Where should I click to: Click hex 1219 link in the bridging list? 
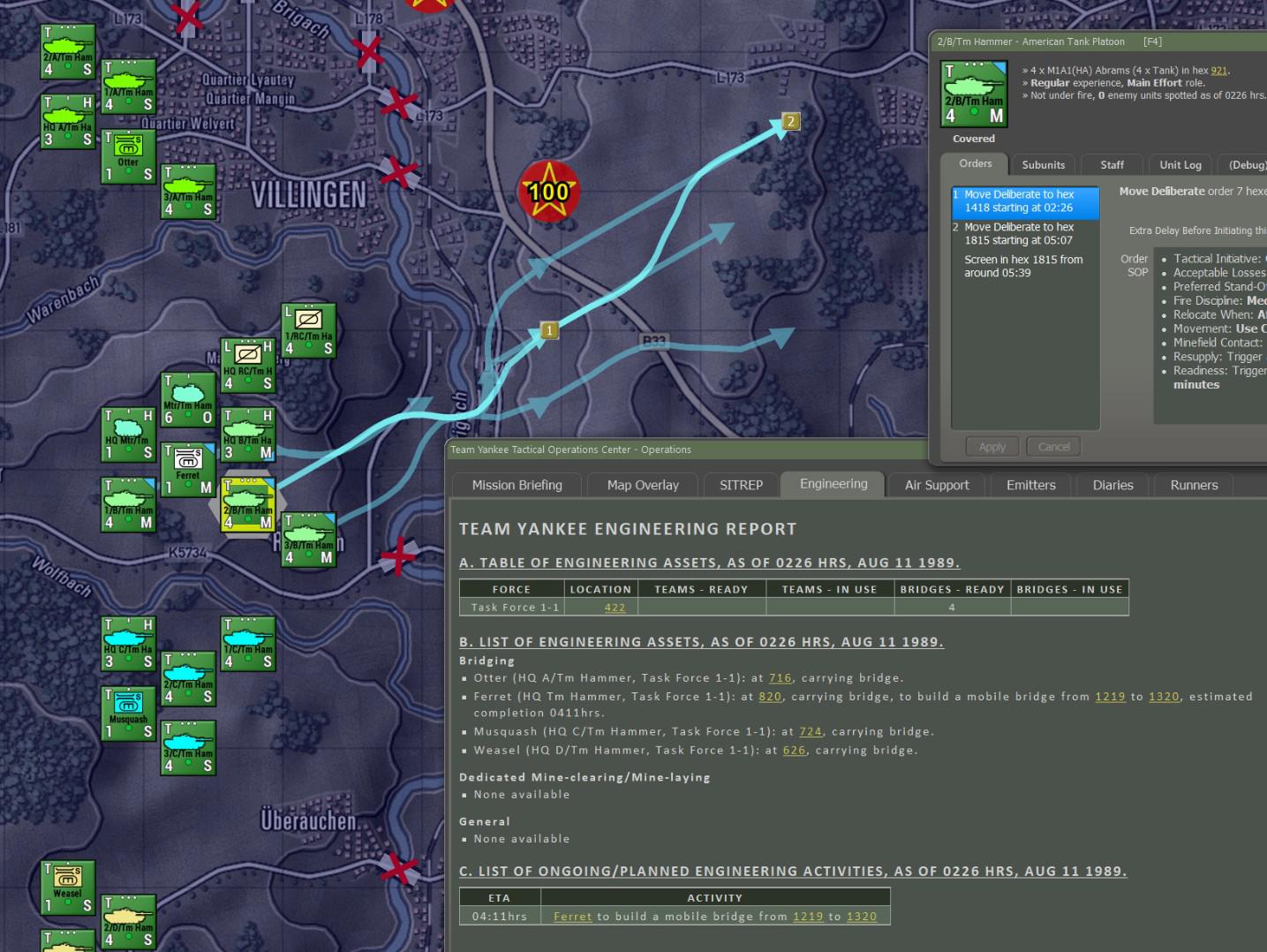pyautogui.click(x=1110, y=697)
